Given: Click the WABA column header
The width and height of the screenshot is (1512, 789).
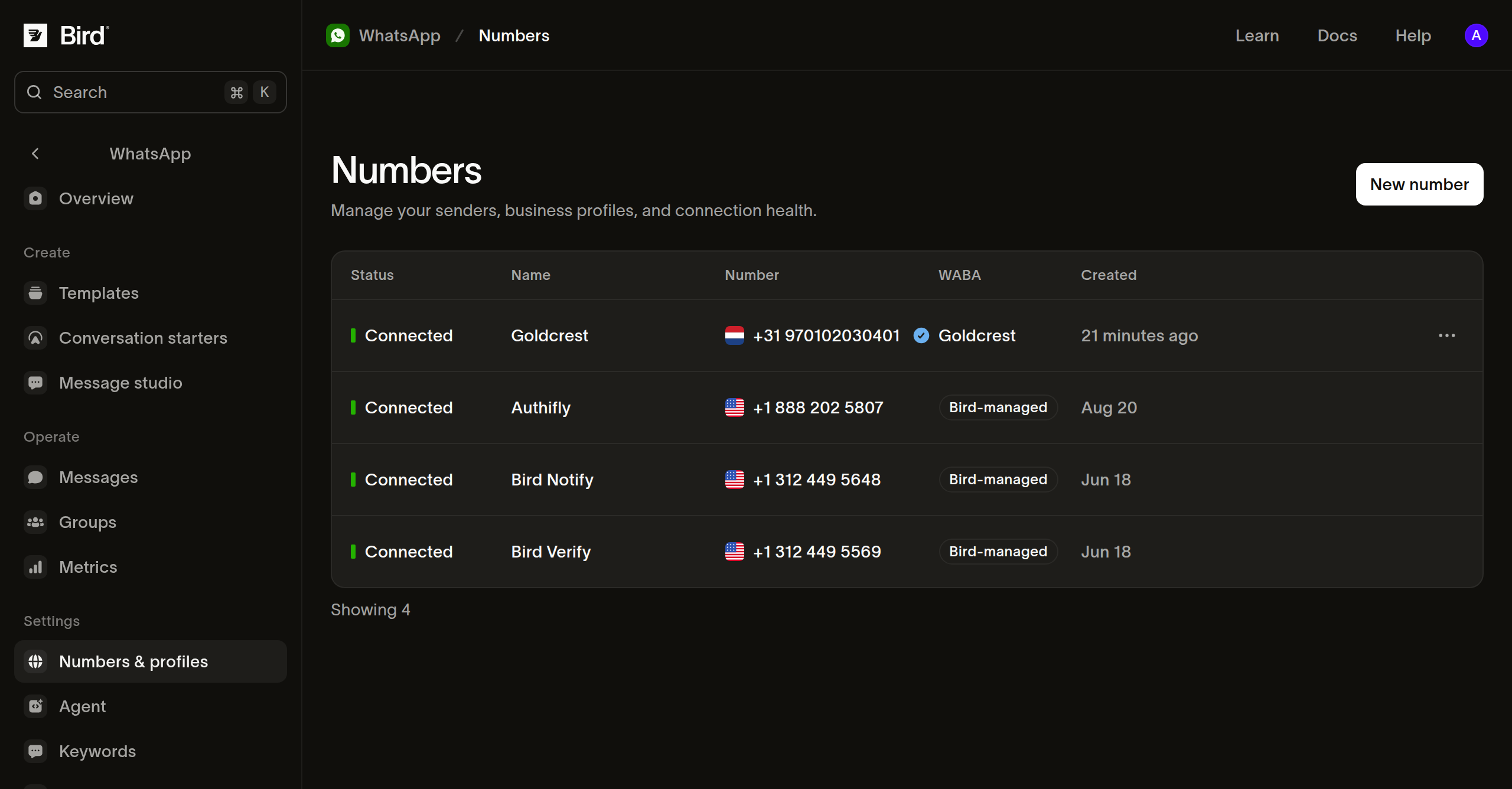Looking at the screenshot, I should pos(960,275).
